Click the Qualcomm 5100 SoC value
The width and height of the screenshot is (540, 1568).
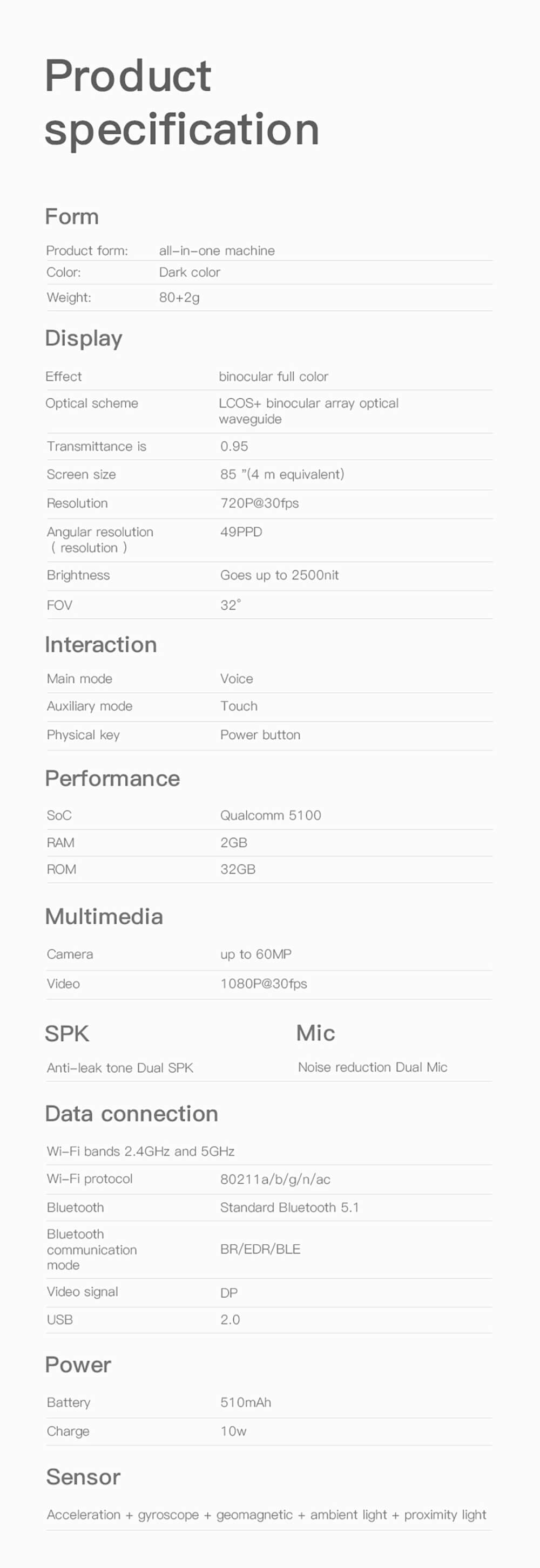pyautogui.click(x=271, y=816)
